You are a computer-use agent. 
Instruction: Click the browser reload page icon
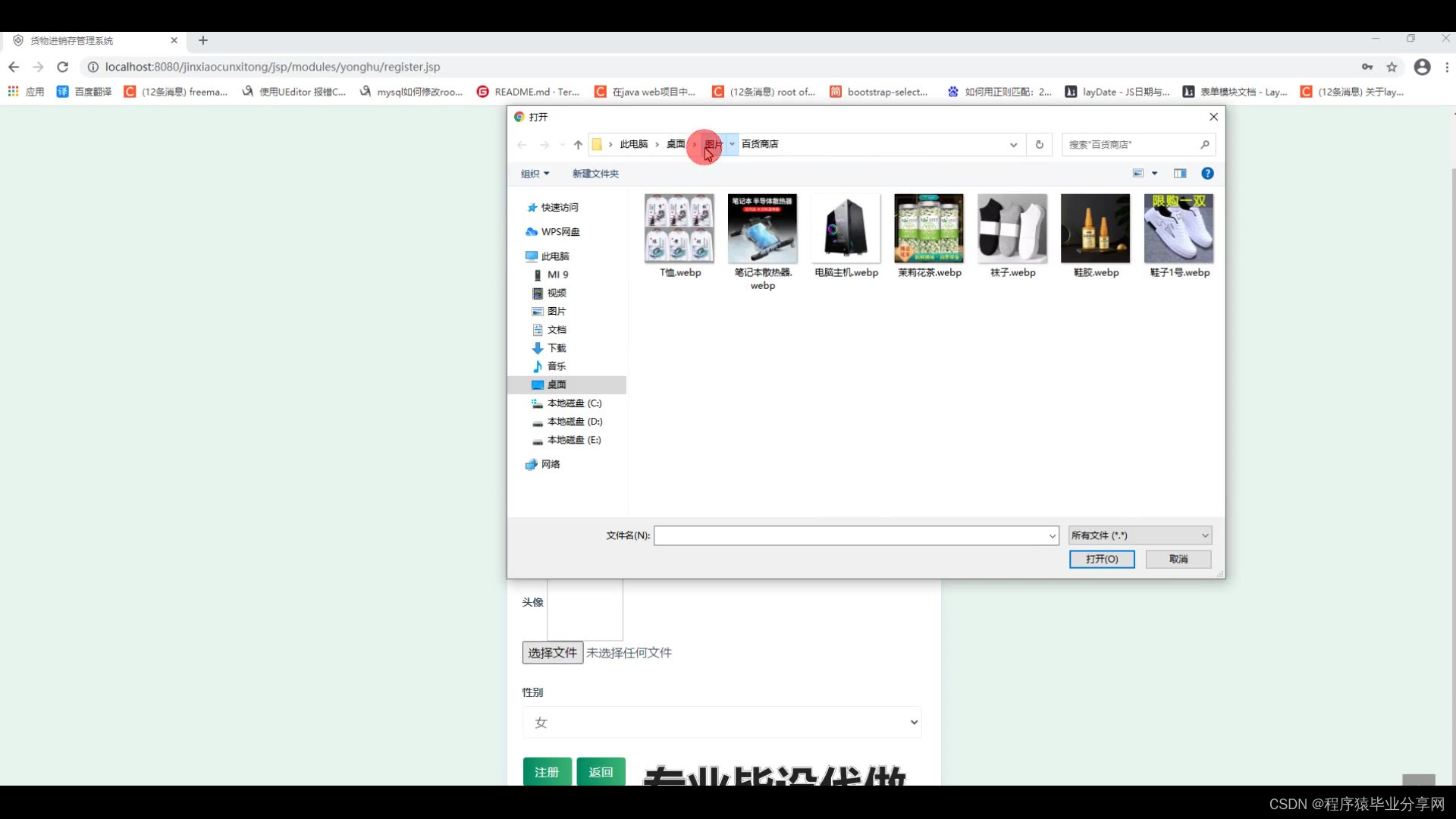(63, 67)
